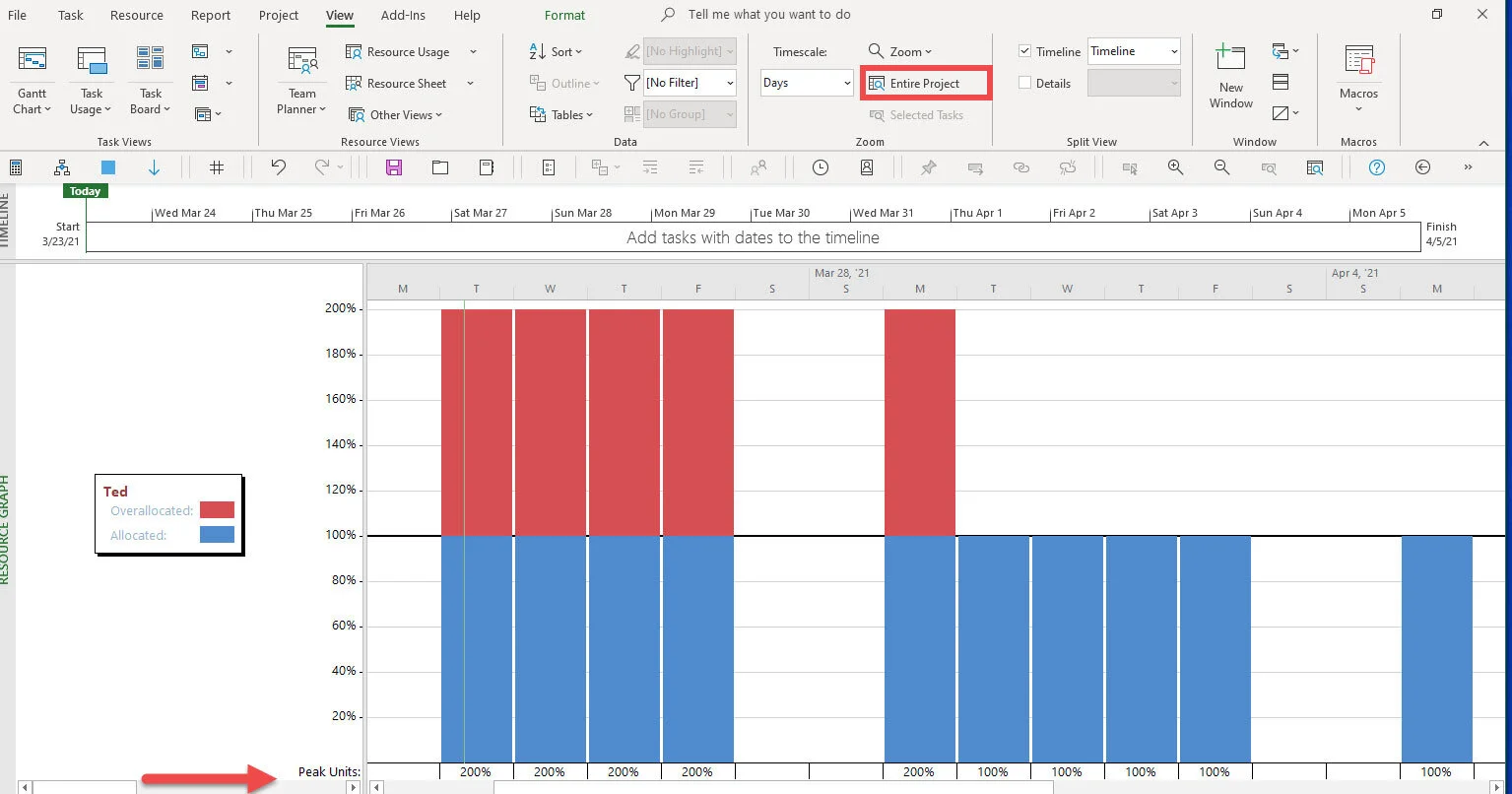
Task: Click the Resource Sheet button
Action: click(x=397, y=84)
